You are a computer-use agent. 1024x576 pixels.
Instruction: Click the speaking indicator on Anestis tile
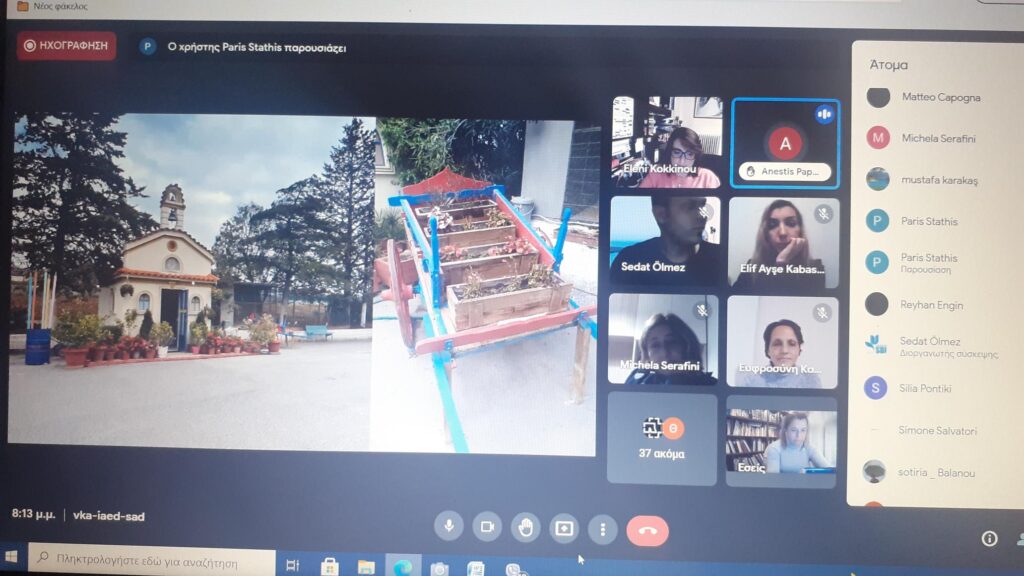[824, 114]
